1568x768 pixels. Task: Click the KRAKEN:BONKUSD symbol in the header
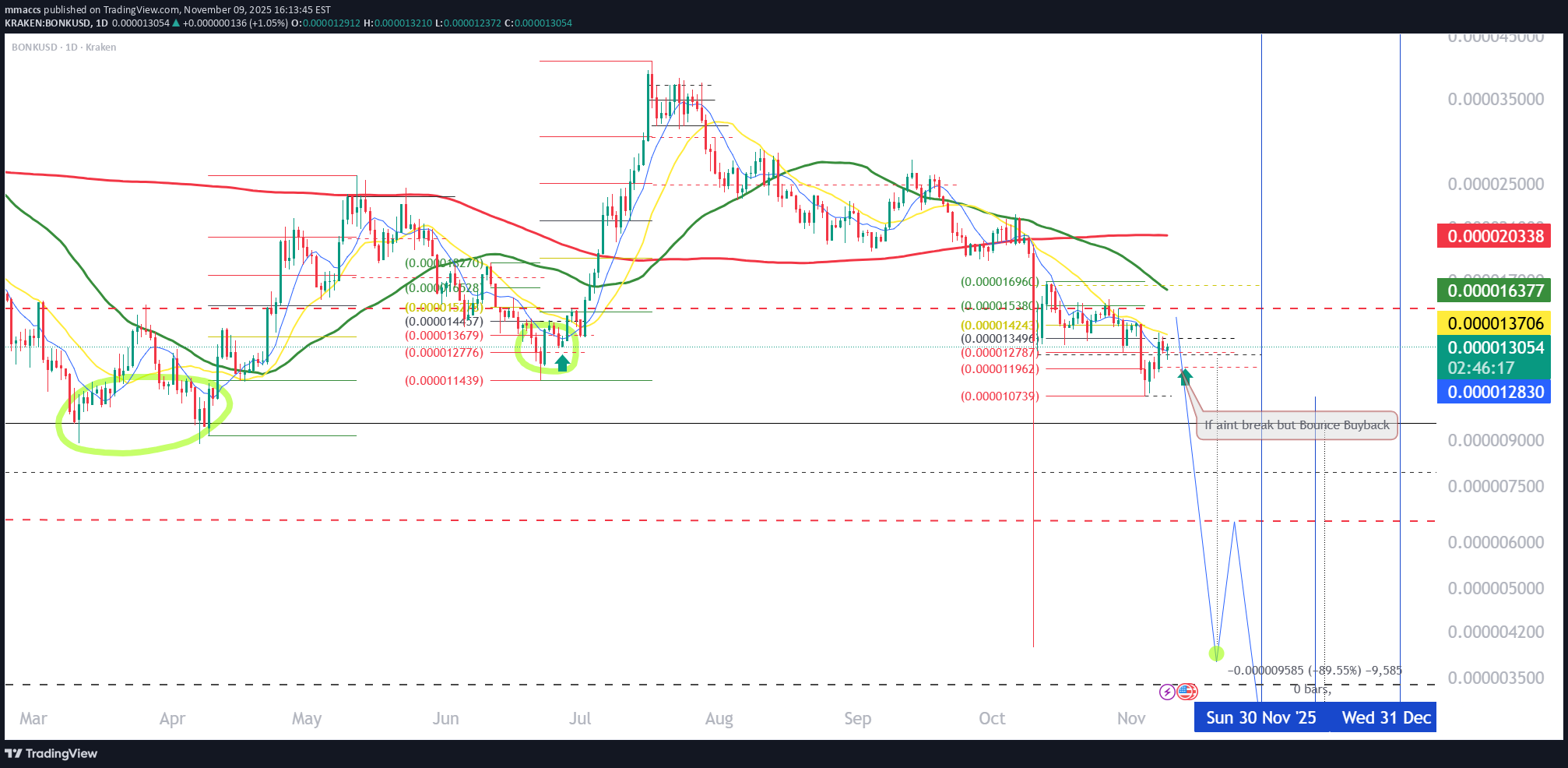[x=47, y=23]
